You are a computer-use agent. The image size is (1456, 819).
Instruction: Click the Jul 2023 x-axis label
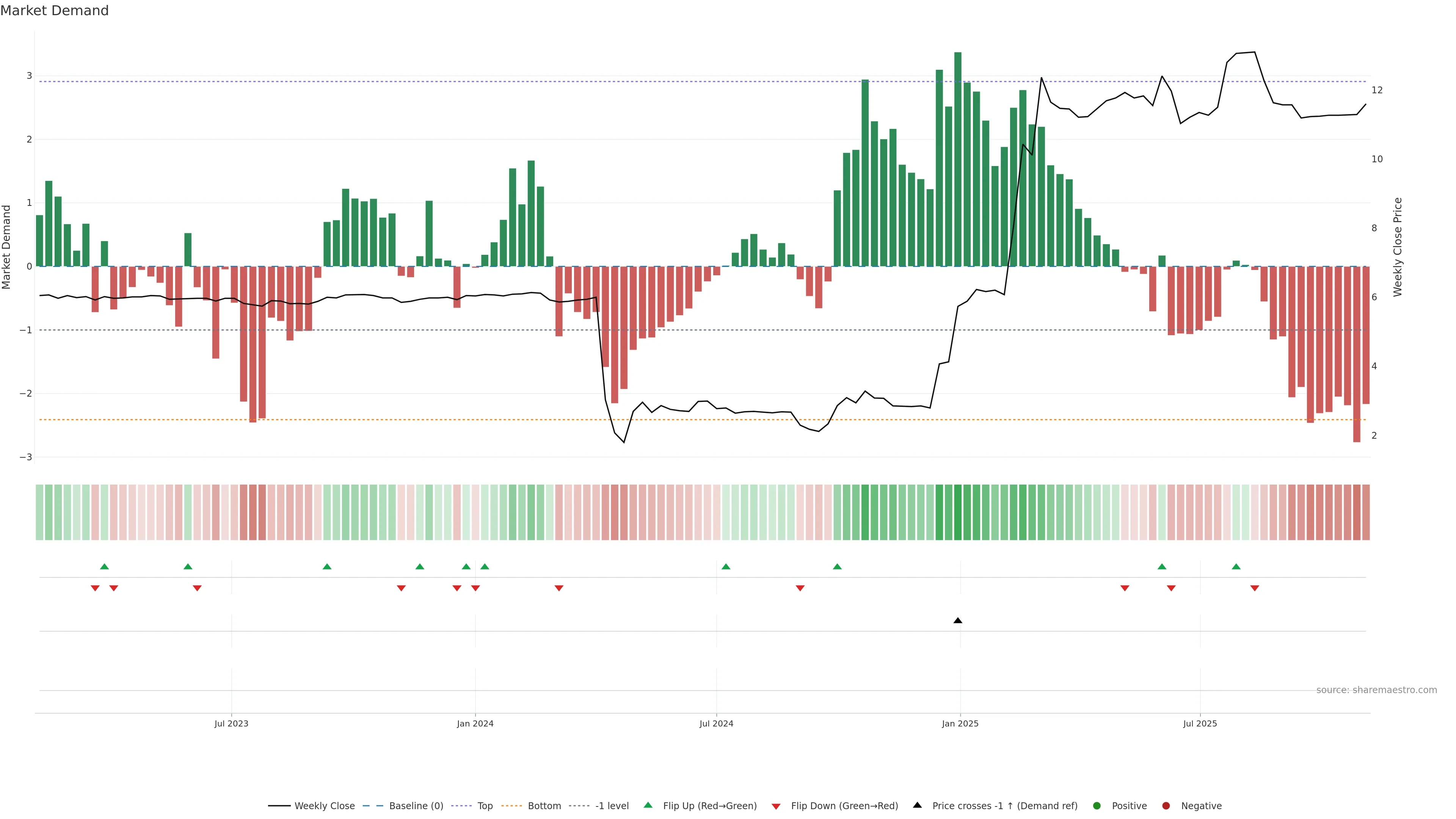(231, 723)
